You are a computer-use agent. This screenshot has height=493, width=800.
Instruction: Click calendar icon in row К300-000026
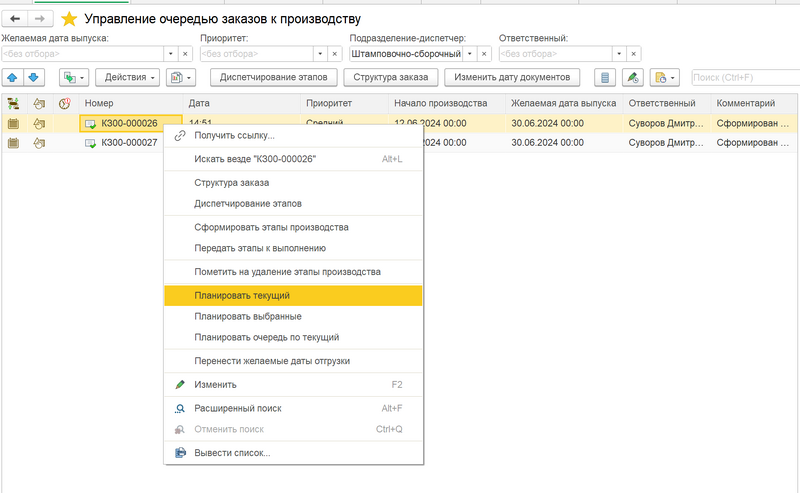[x=13, y=124]
